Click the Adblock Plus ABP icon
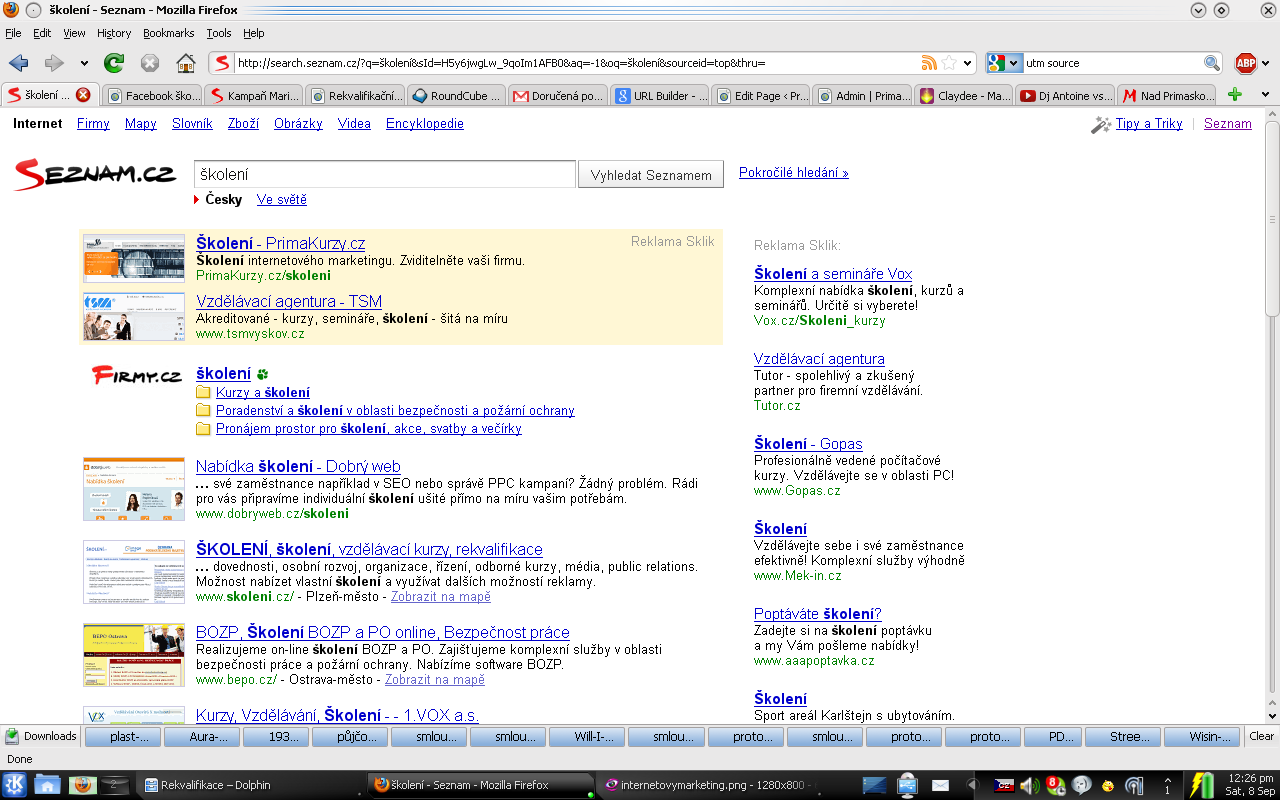 click(1245, 63)
